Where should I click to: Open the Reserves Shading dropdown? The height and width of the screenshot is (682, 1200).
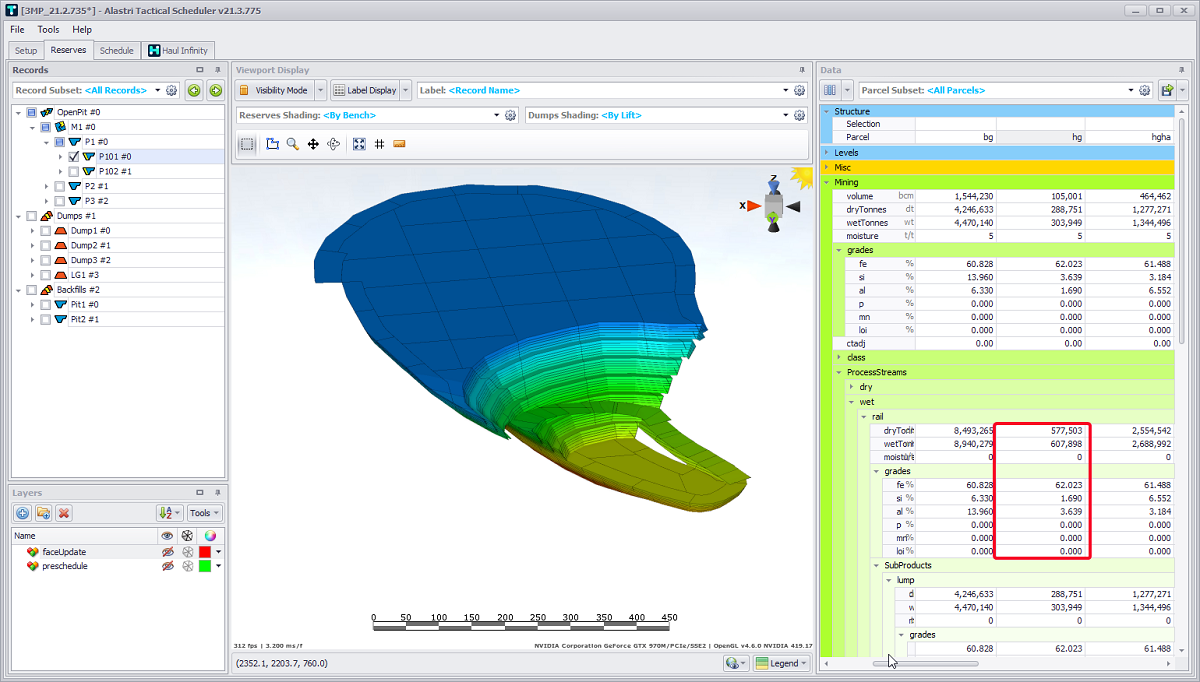[x=496, y=116]
